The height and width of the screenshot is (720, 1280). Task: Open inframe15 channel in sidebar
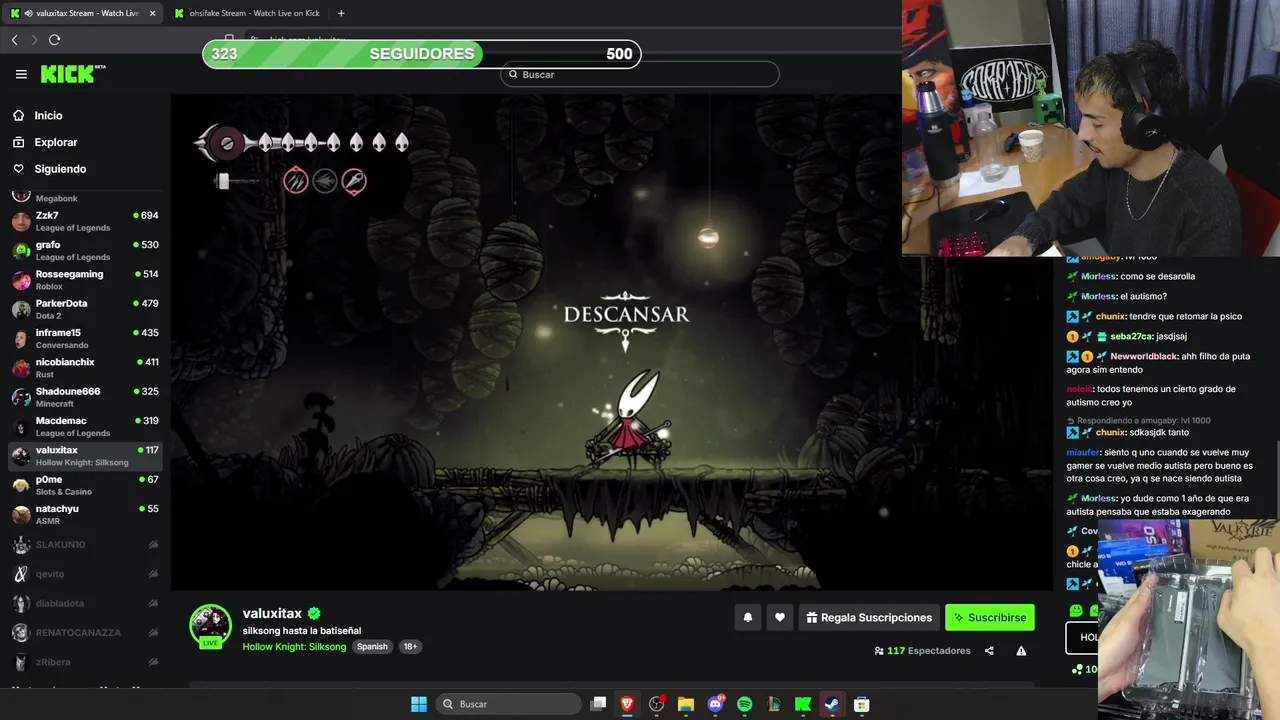85,338
